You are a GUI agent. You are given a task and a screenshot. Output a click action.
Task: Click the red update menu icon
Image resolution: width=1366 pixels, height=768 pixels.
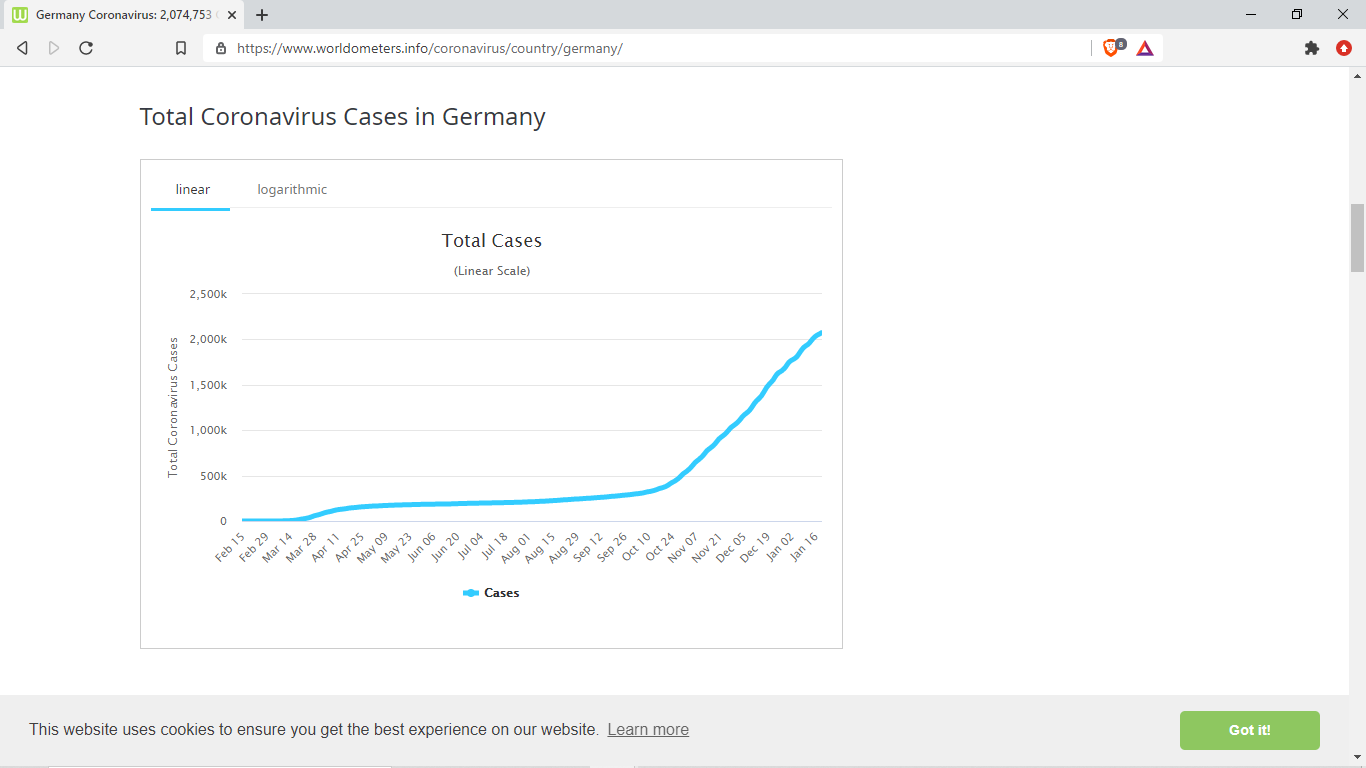pyautogui.click(x=1344, y=48)
